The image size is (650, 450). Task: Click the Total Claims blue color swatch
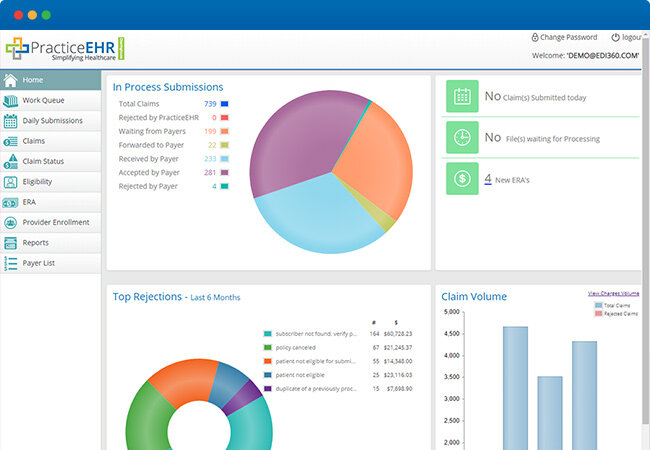pos(225,104)
